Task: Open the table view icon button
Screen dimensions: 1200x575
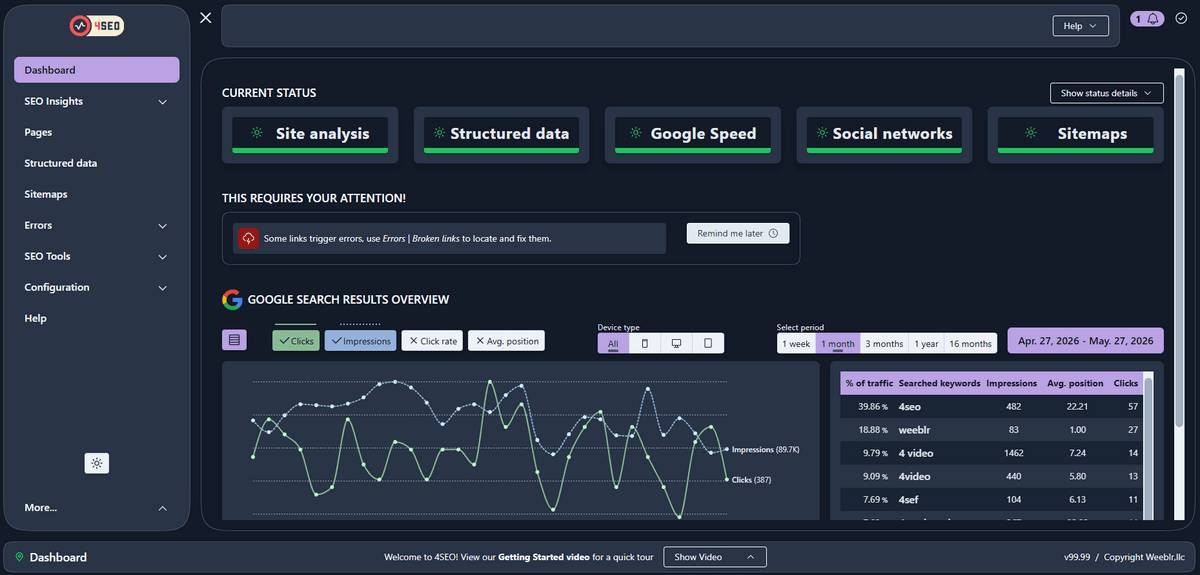Action: coord(234,340)
